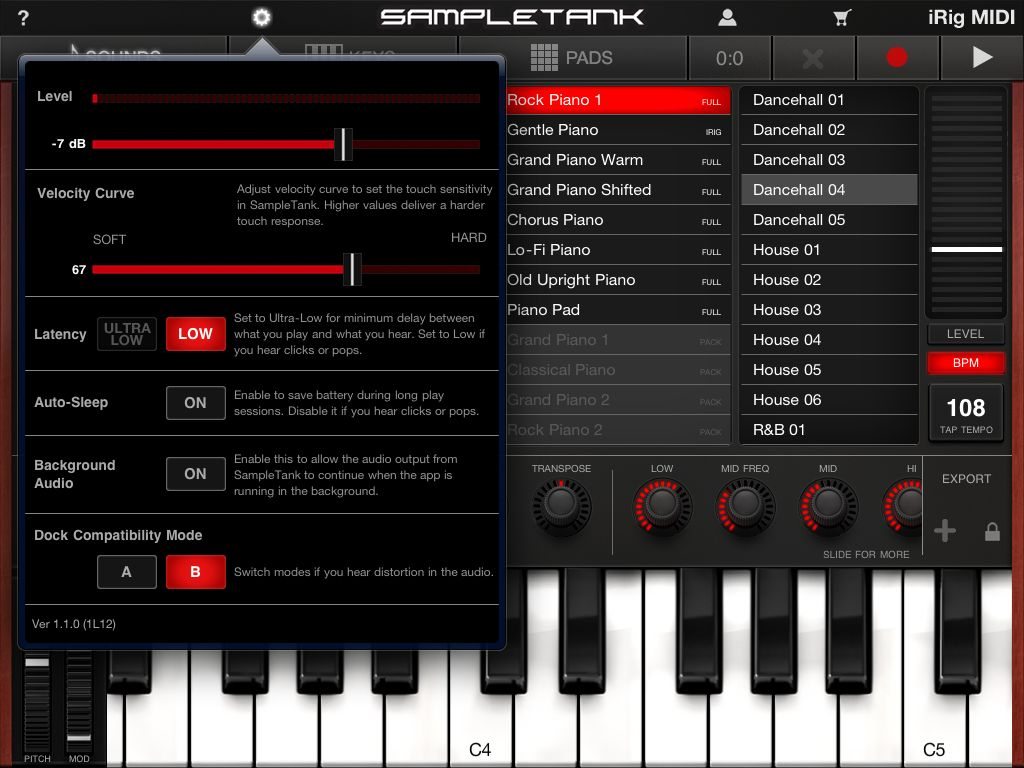Adjust the -7 dB level slider handle
1024x768 pixels.
point(343,144)
